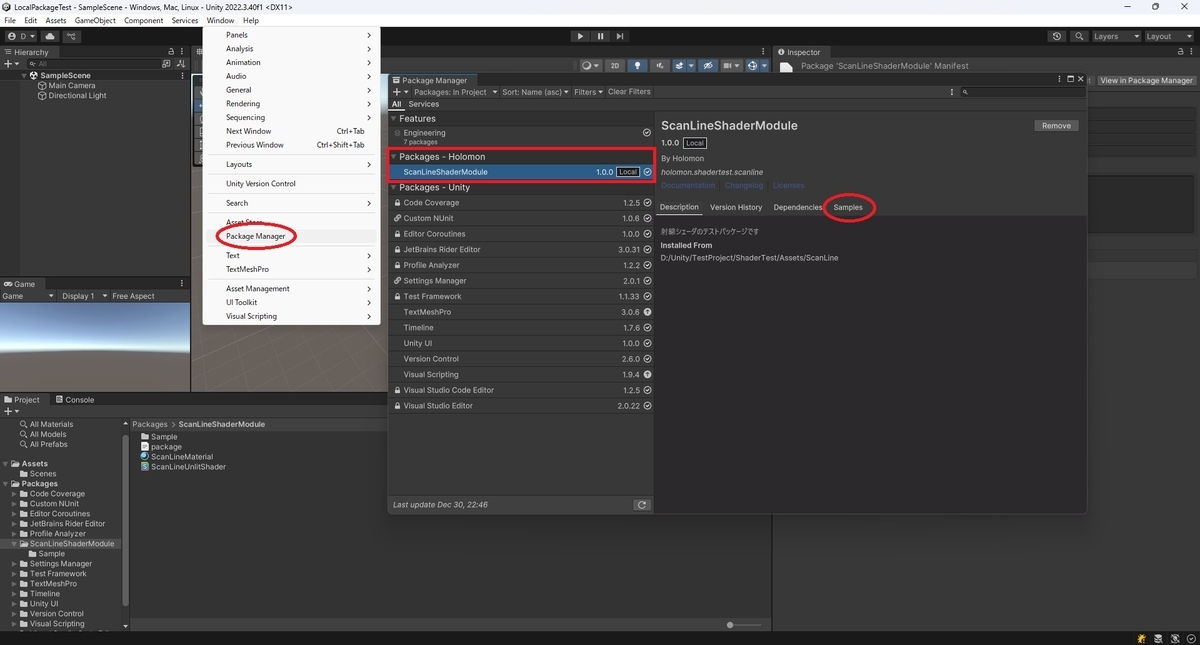
Task: Toggle scene lighting in the Scene view toolbar
Action: pyautogui.click(x=638, y=64)
